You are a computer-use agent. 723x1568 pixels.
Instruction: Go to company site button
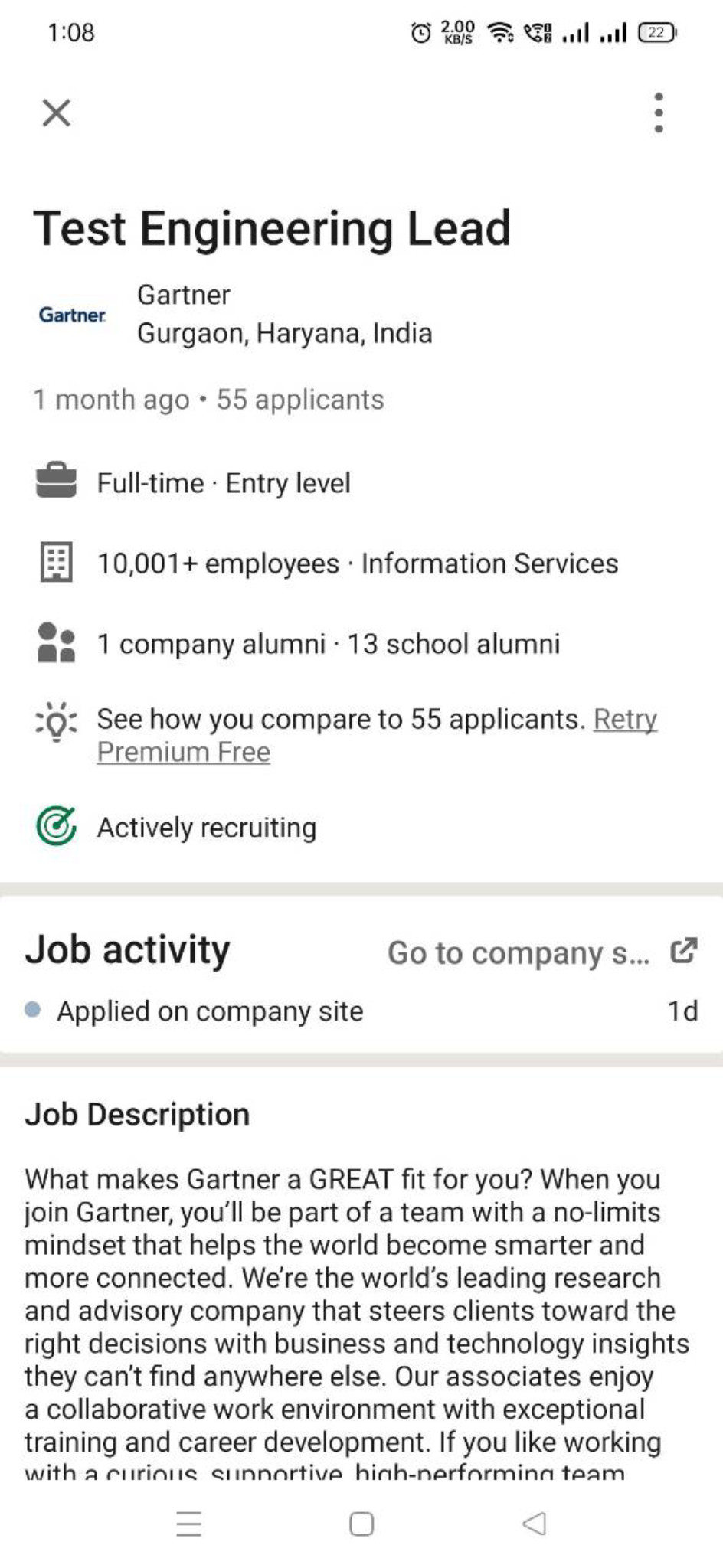click(518, 953)
